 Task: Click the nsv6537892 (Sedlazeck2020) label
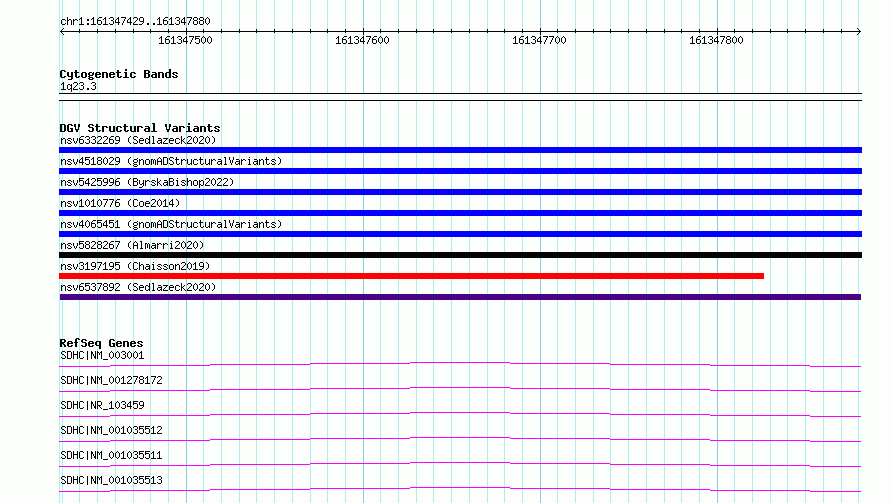pos(138,287)
